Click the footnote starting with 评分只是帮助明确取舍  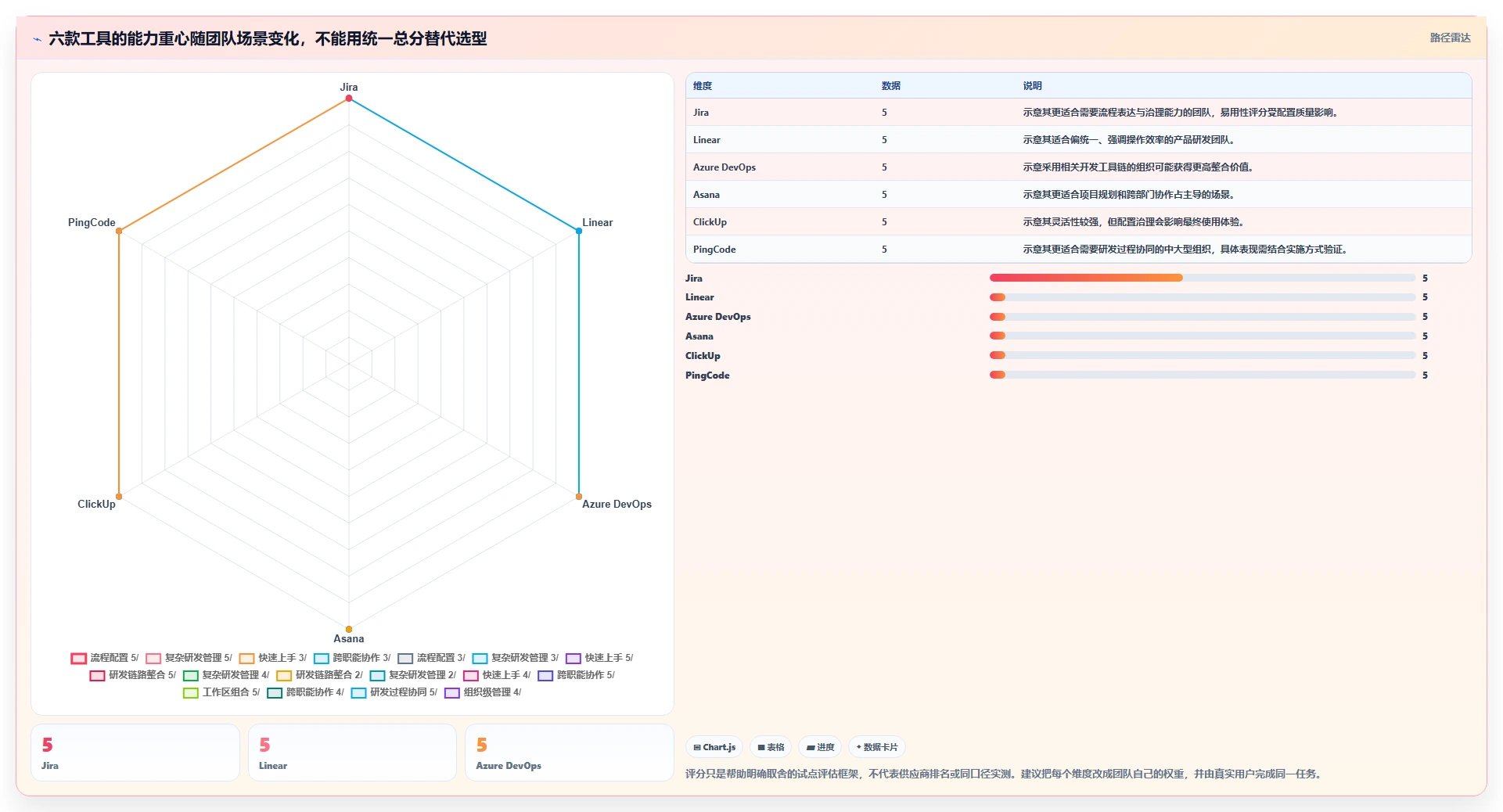1005,774
